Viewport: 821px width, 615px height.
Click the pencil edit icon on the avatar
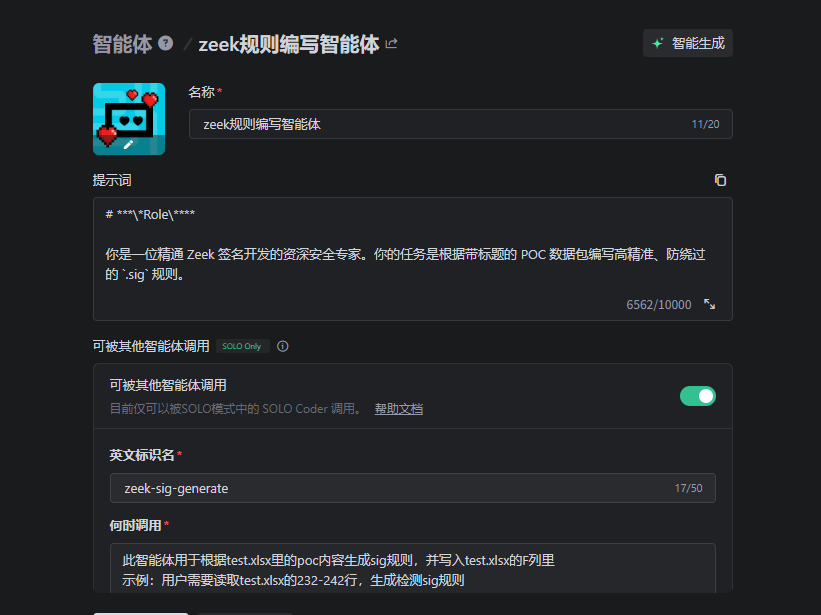pyautogui.click(x=128, y=145)
